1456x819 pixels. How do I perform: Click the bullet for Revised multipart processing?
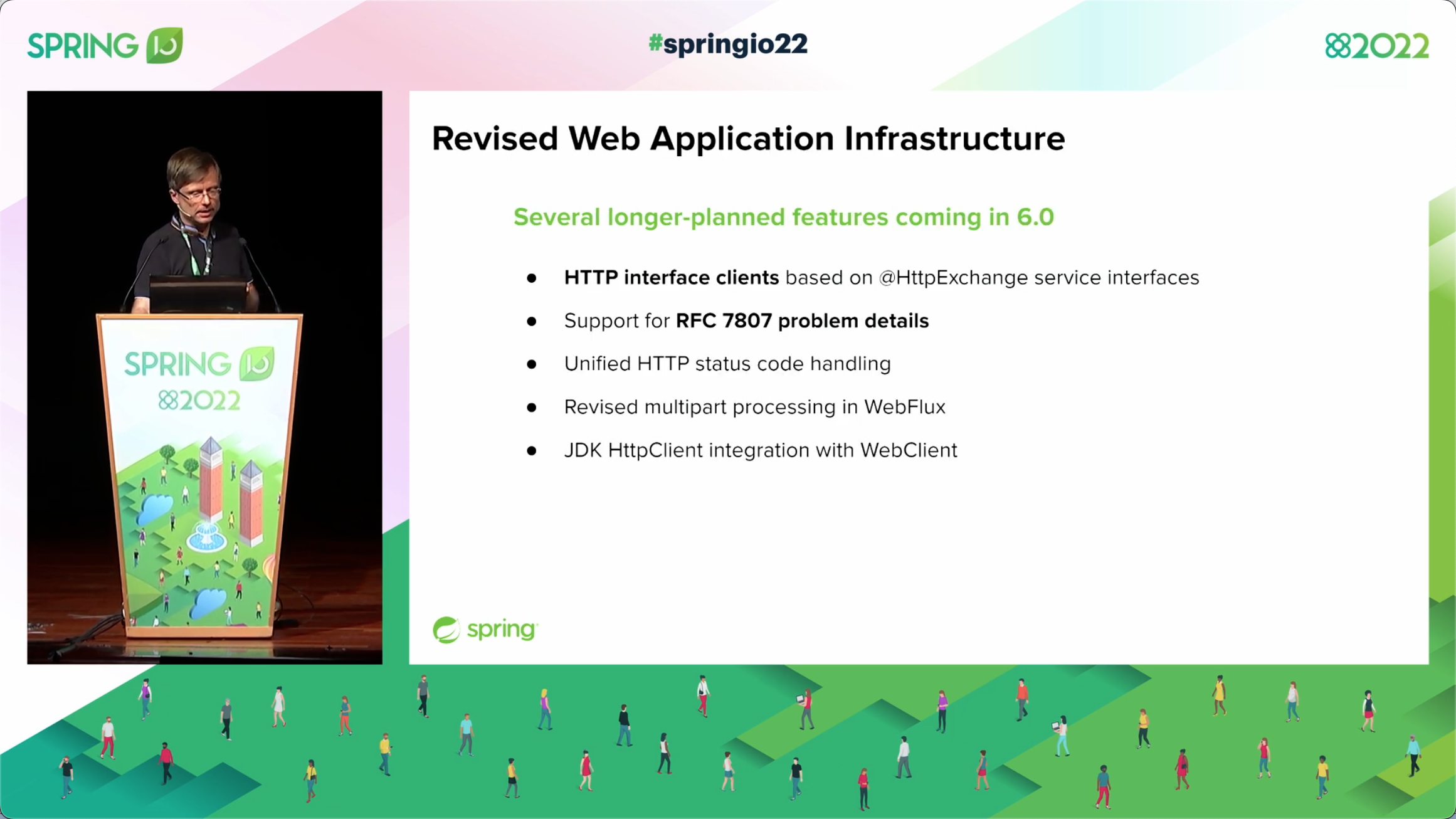click(x=532, y=407)
